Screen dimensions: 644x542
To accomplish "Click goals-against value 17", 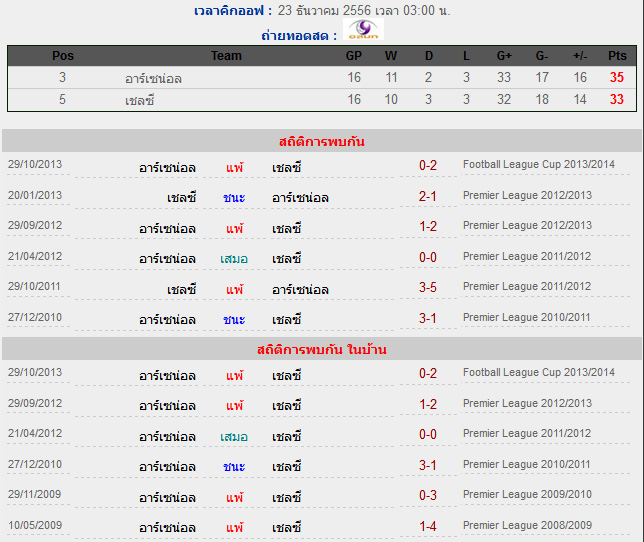I will (542, 77).
